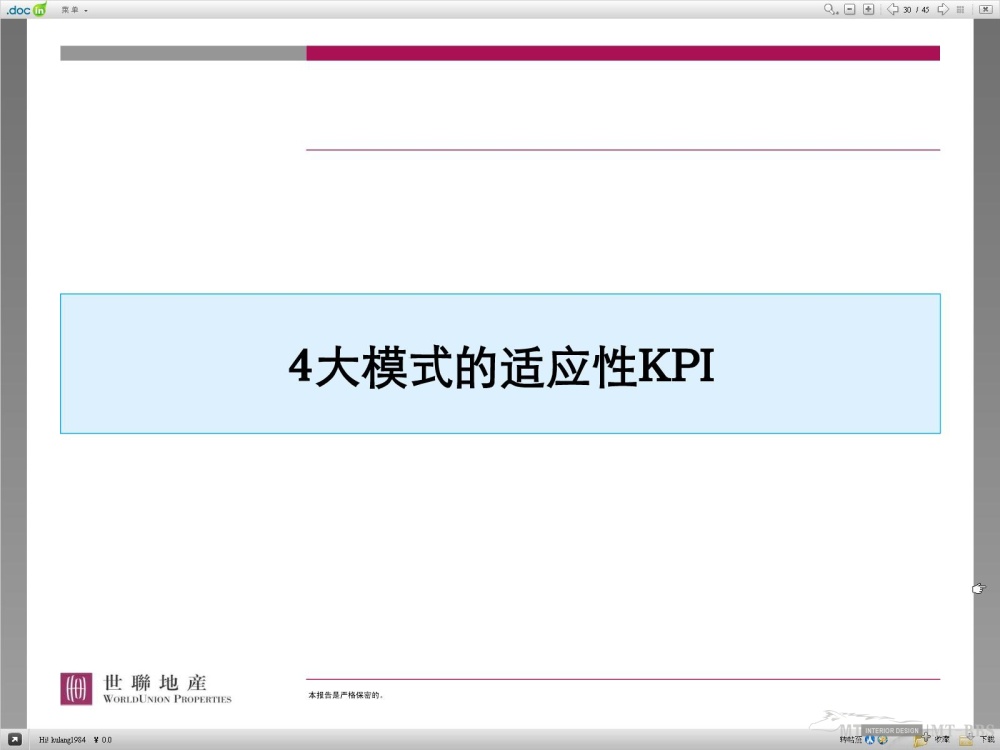Click the 转帖至 share label
This screenshot has width=1000, height=750.
850,740
